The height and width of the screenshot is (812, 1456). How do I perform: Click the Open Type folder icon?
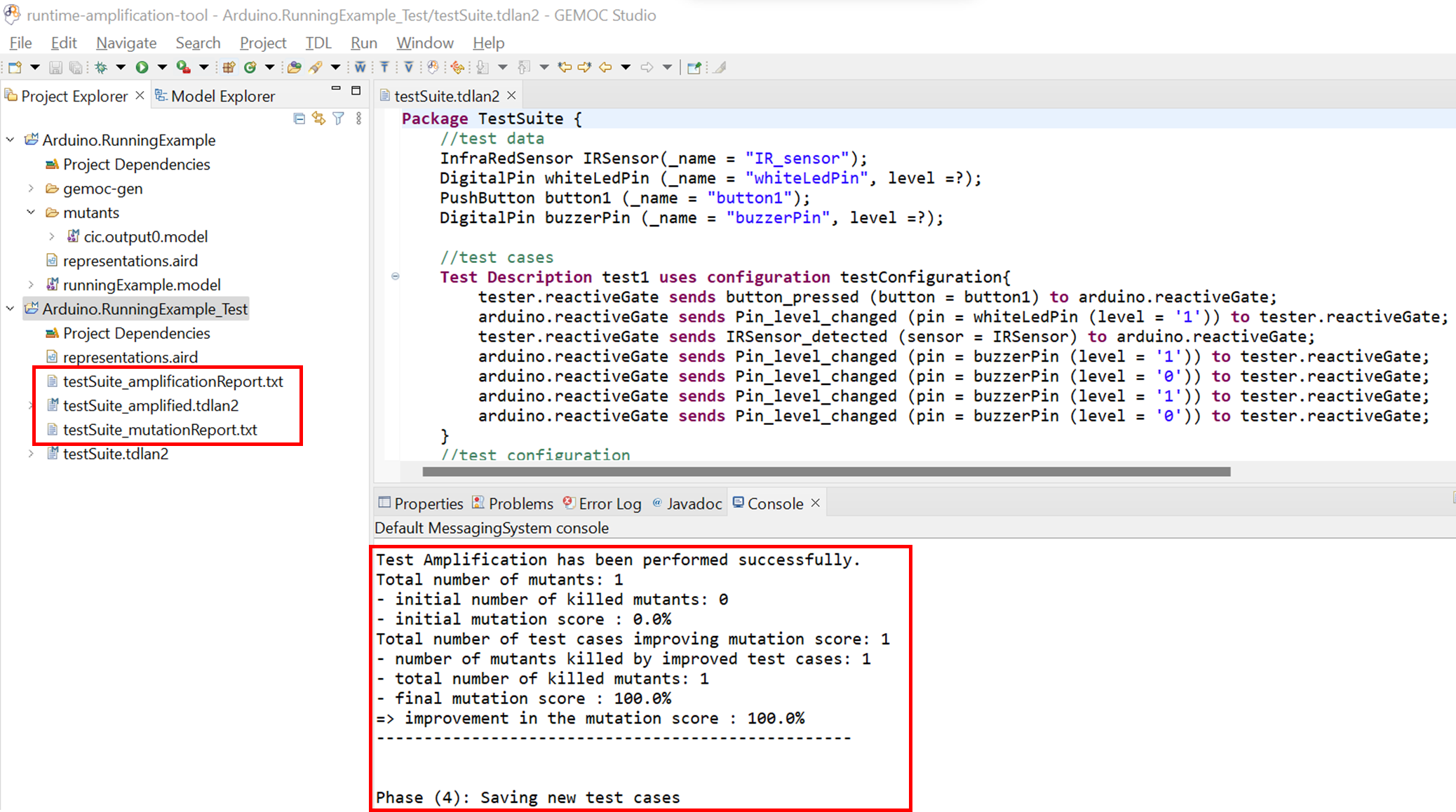pyautogui.click(x=295, y=67)
